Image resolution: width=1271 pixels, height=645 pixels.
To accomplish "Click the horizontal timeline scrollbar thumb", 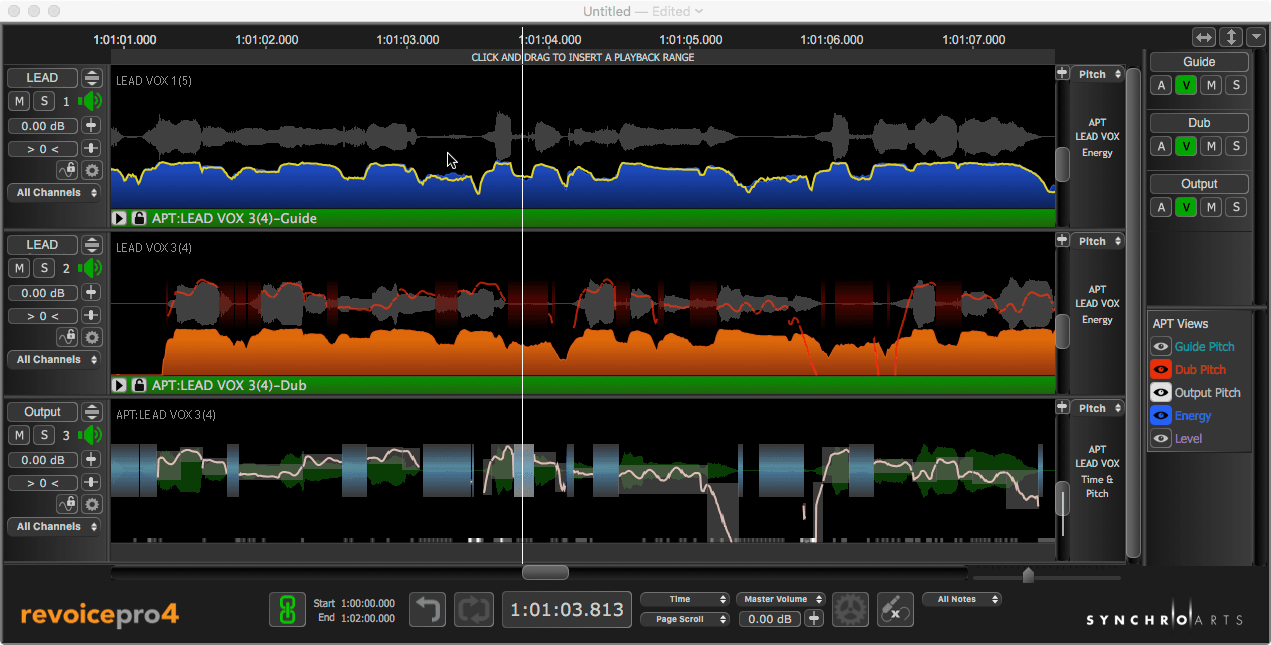I will 545,573.
